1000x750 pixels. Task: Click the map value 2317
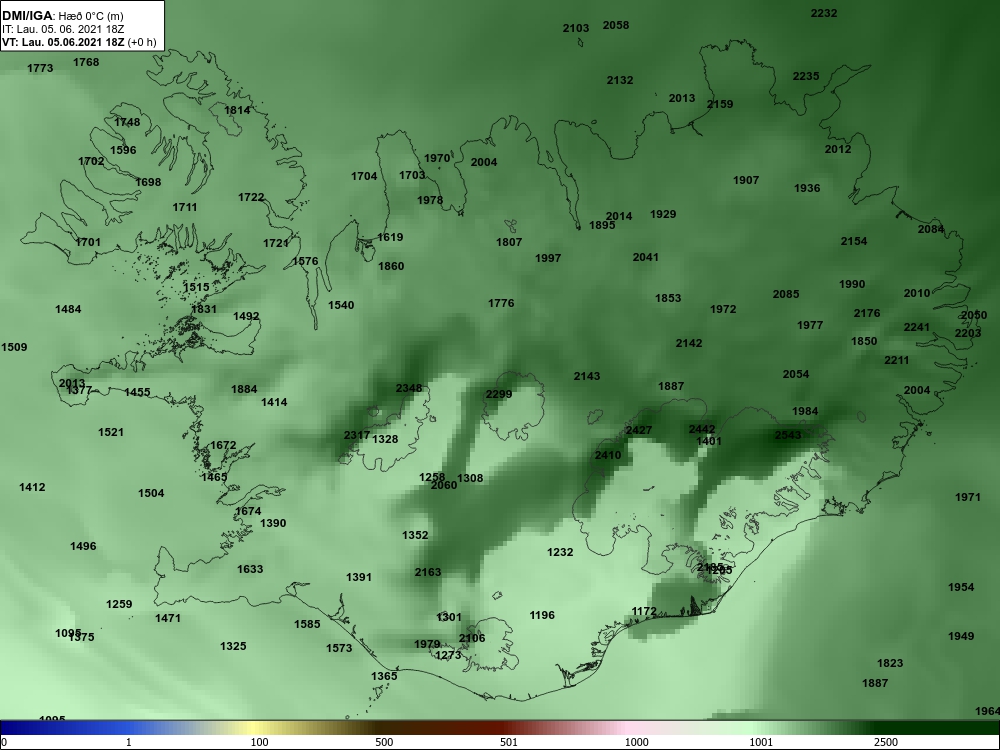coord(357,436)
